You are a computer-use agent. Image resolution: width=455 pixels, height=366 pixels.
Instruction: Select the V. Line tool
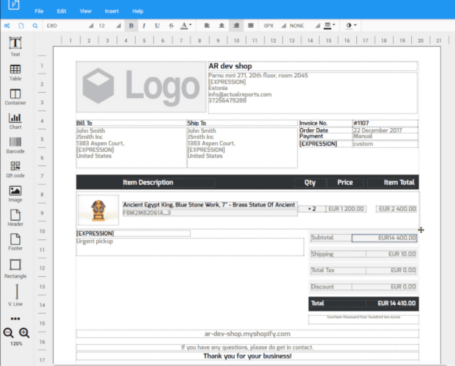click(x=16, y=295)
